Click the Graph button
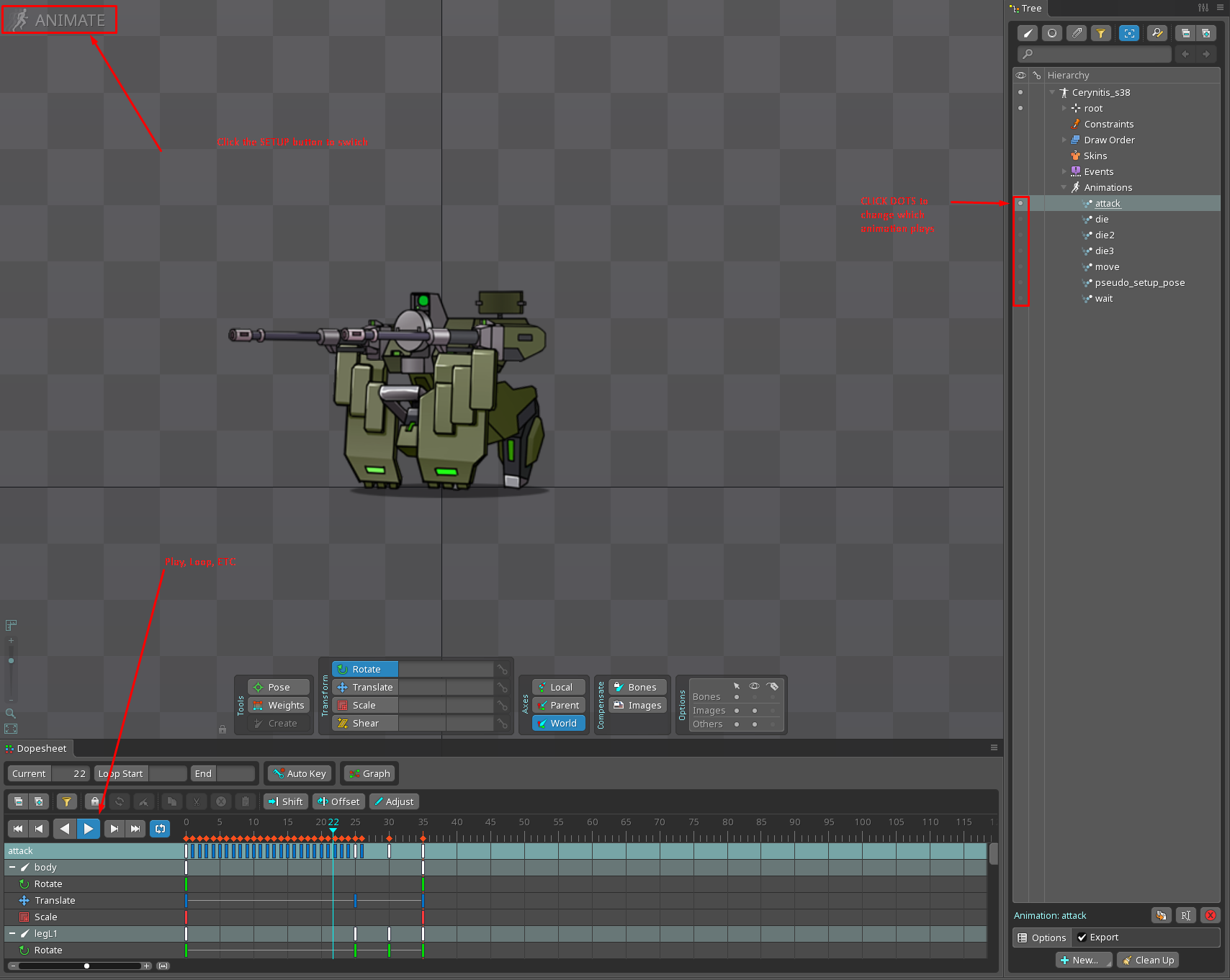Viewport: 1230px width, 980px height. coord(369,773)
